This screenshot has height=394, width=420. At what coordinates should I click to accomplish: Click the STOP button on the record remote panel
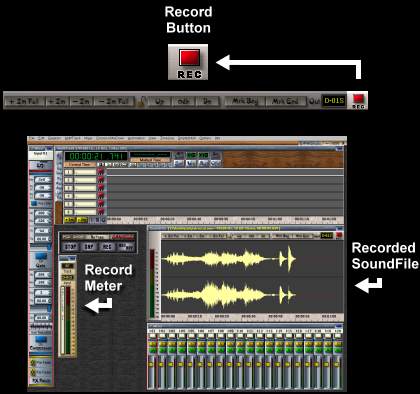point(70,247)
